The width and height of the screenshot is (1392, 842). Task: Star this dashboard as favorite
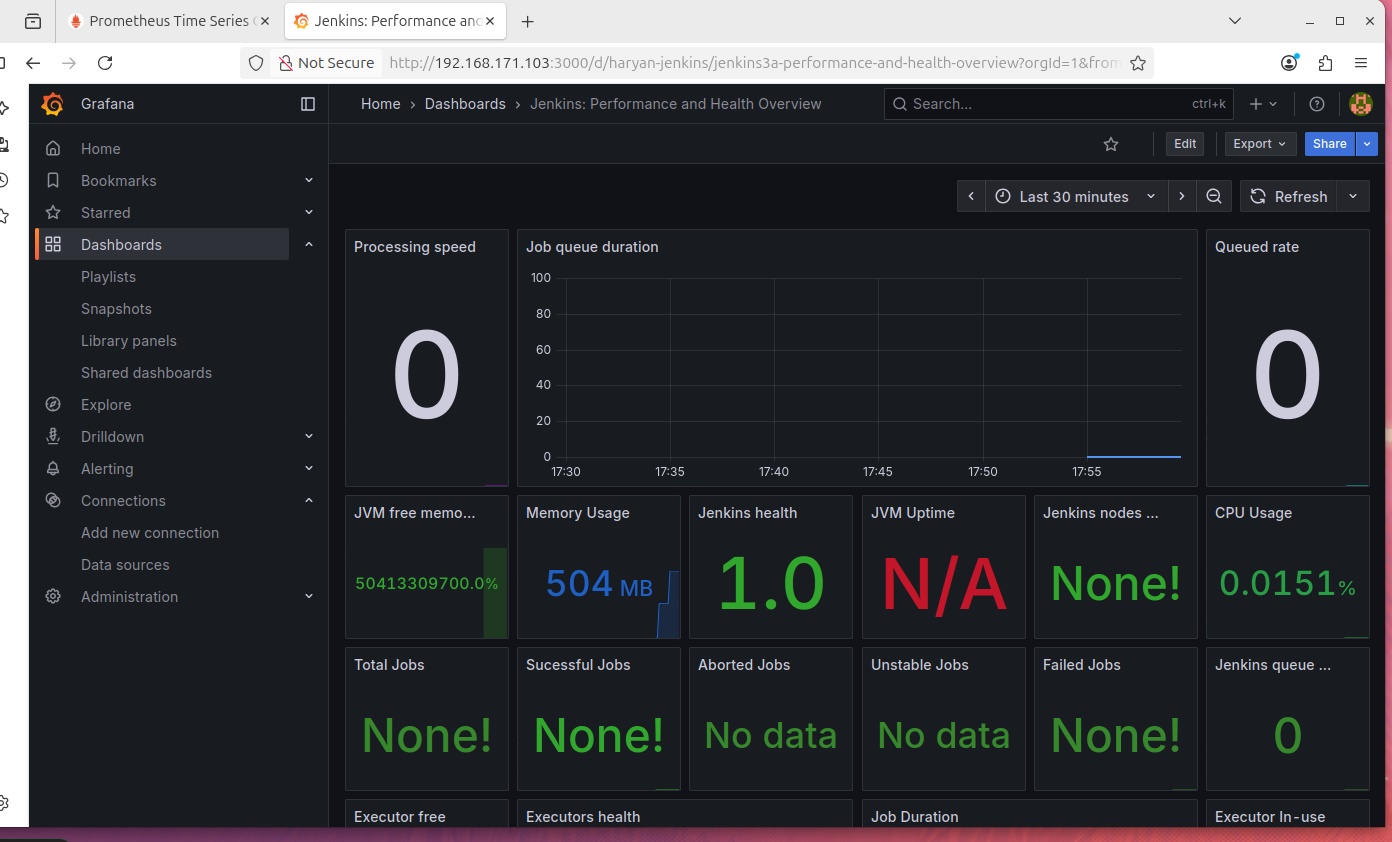1111,144
